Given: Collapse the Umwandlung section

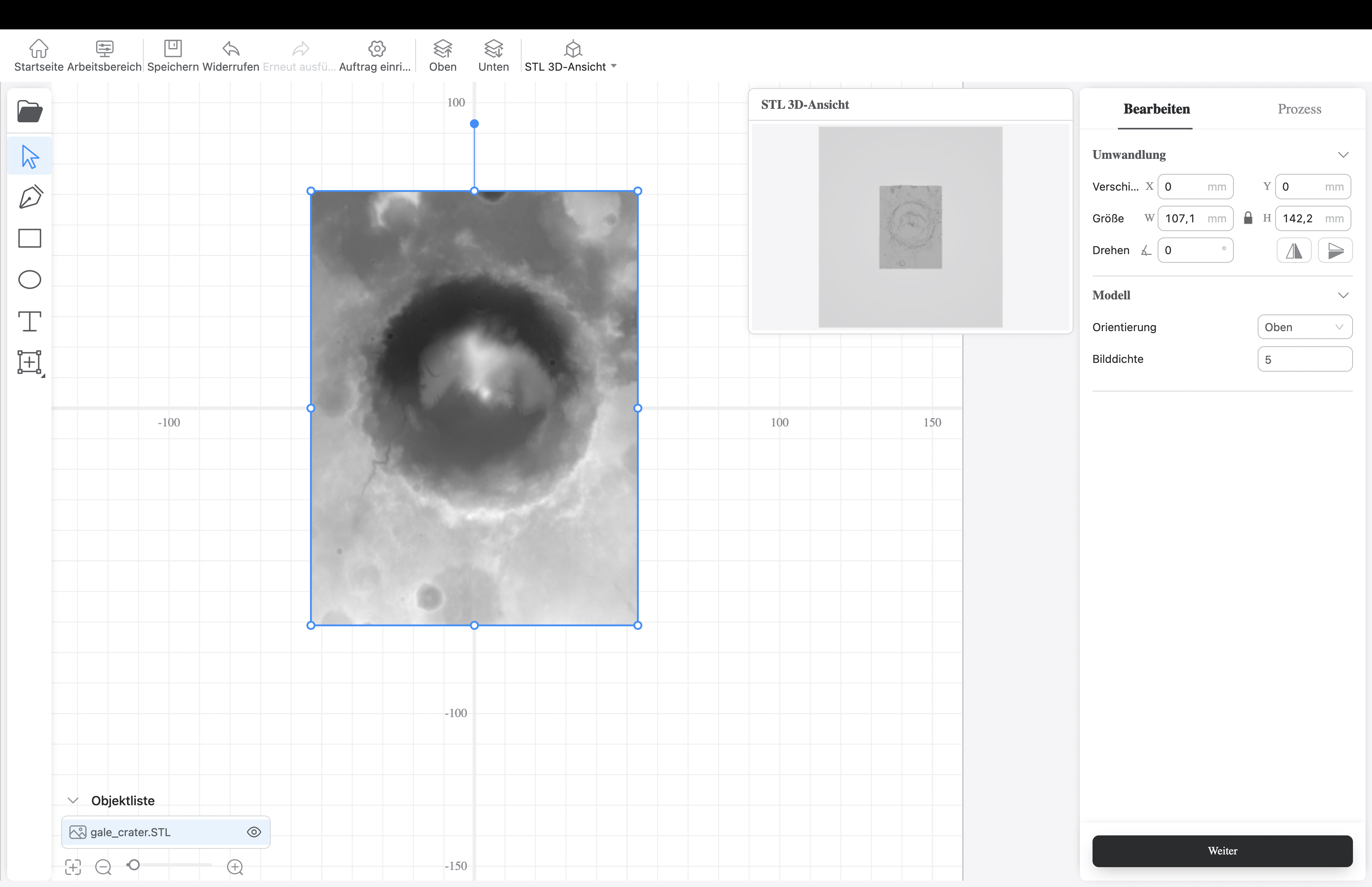Looking at the screenshot, I should pos(1343,155).
